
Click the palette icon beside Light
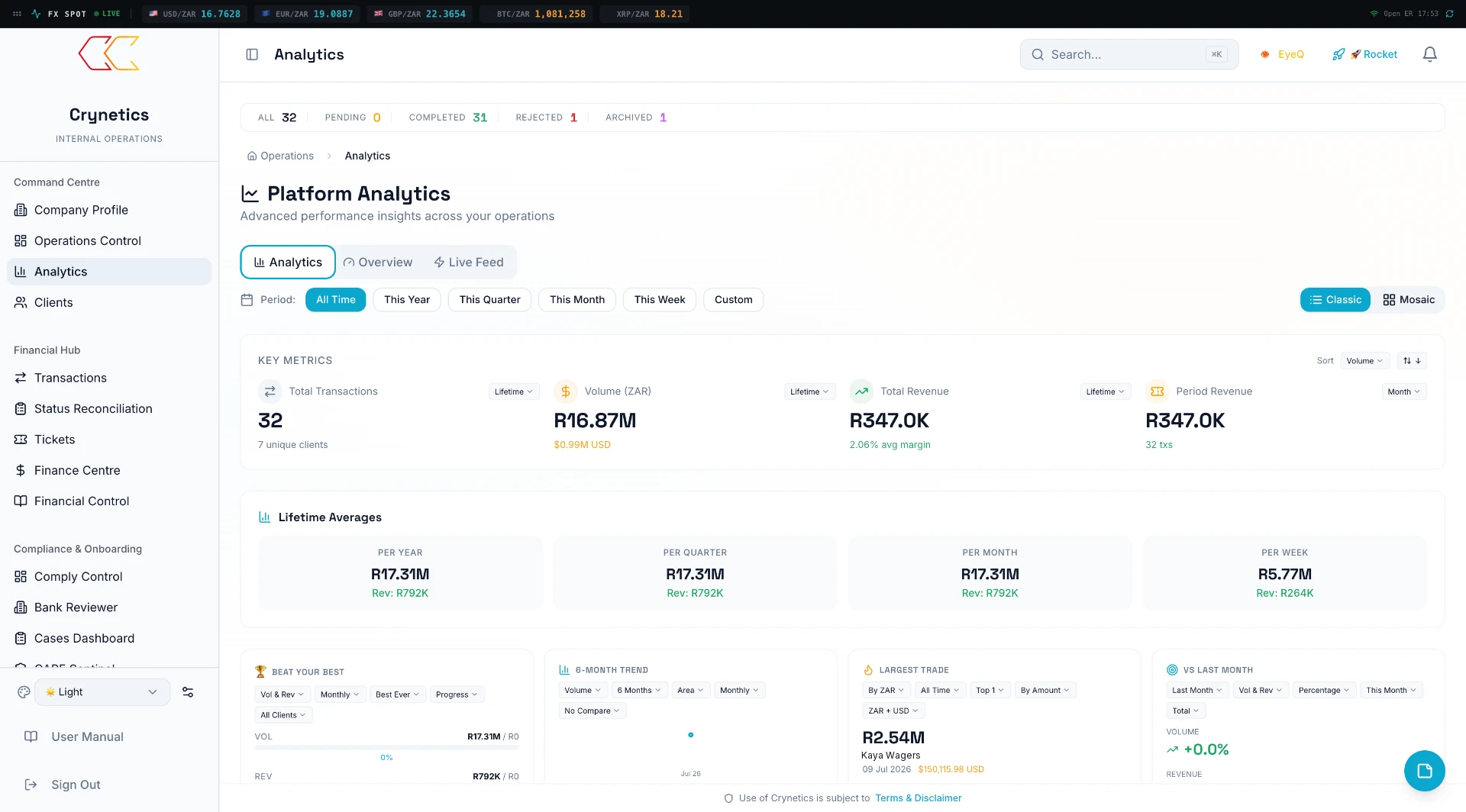pos(24,692)
